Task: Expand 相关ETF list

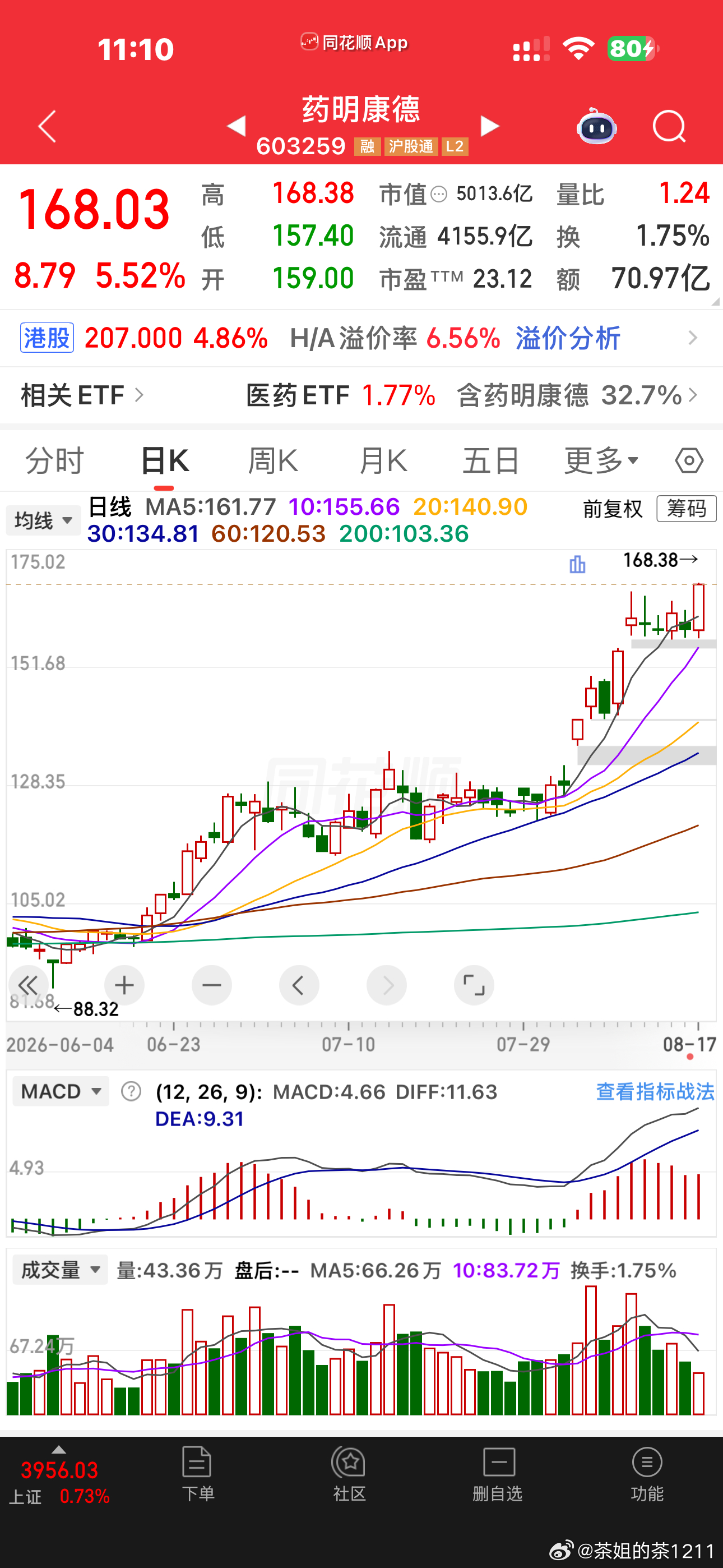Action: click(83, 395)
